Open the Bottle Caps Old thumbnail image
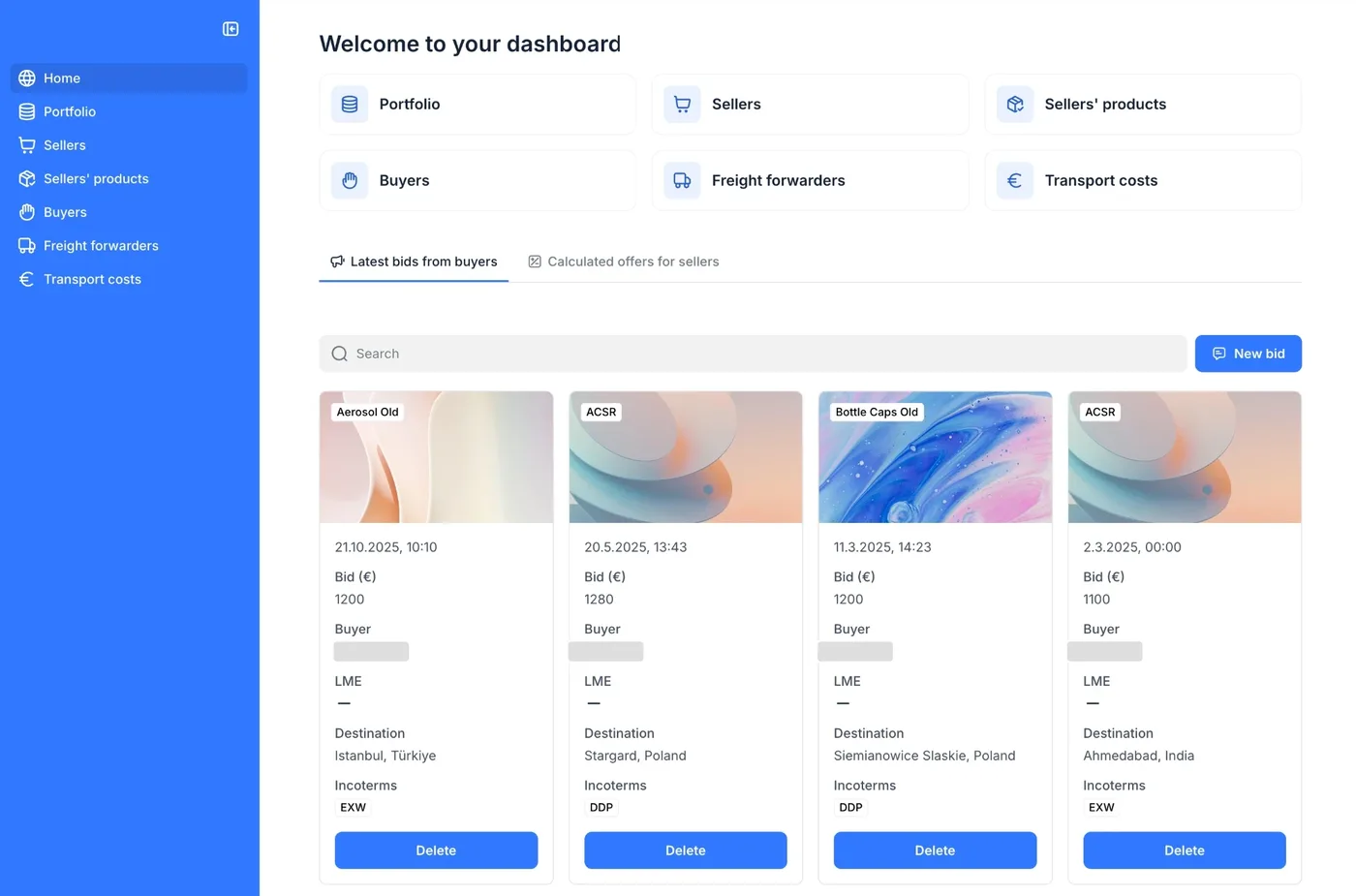 (935, 457)
